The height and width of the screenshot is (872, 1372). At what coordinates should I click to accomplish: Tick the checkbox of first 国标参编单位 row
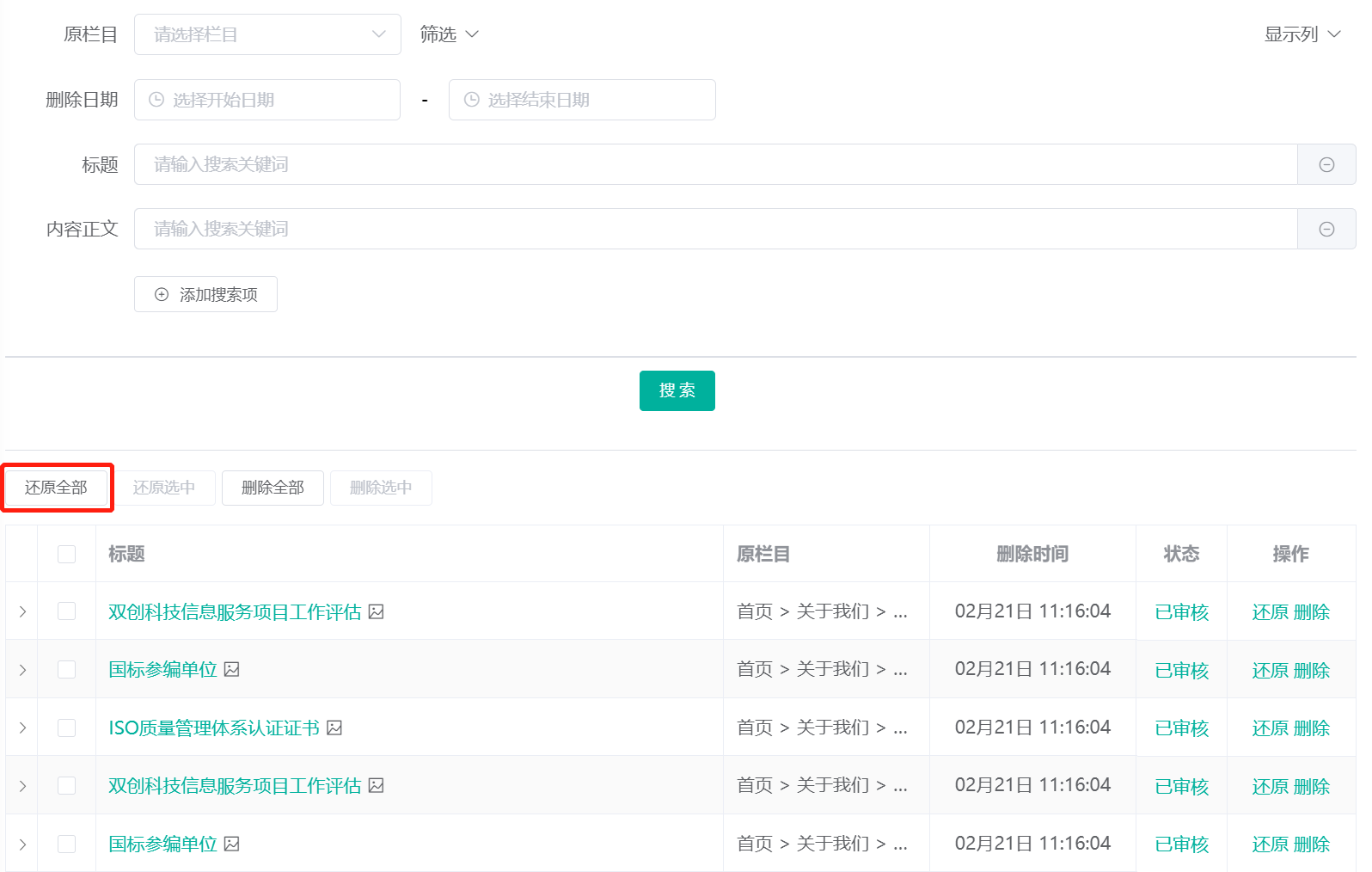point(66,670)
